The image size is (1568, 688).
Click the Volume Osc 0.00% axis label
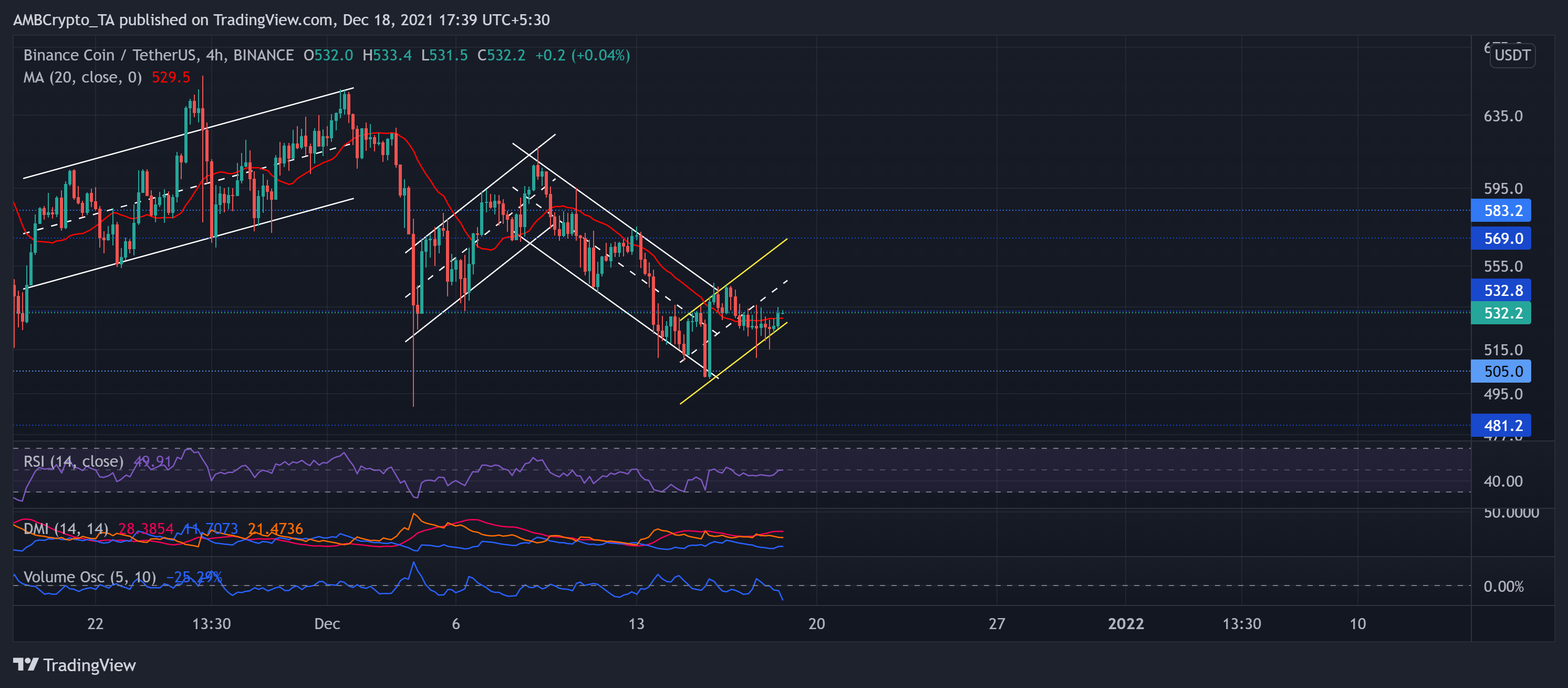click(x=1503, y=587)
